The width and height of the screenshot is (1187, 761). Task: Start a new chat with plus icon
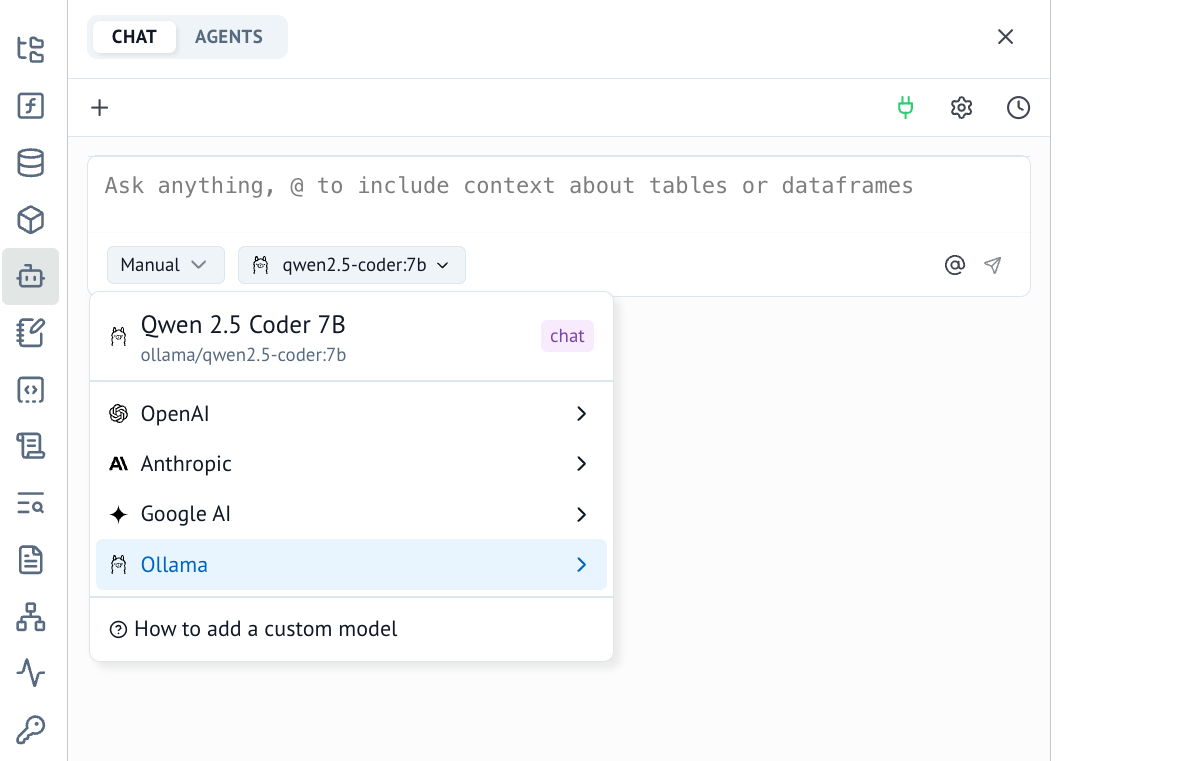point(99,108)
